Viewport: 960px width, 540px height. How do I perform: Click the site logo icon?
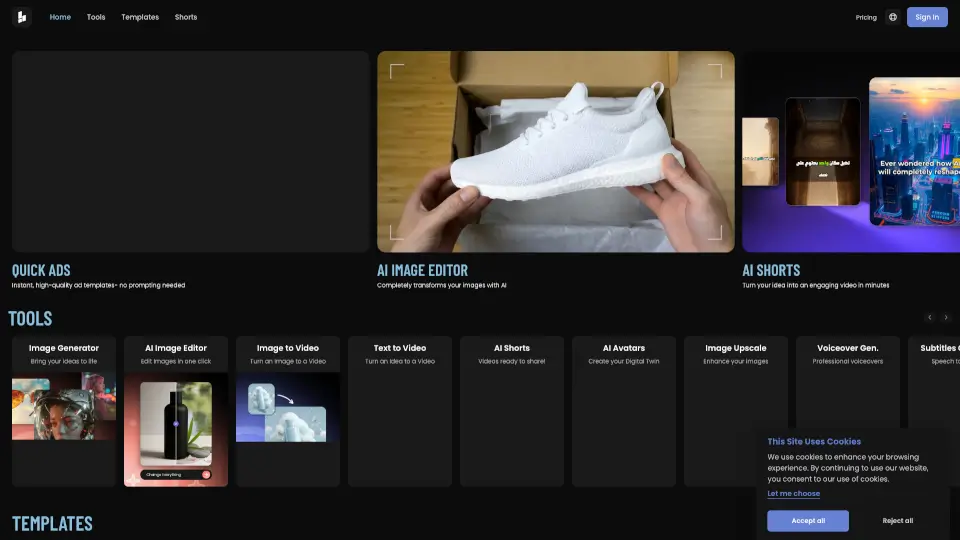pyautogui.click(x=22, y=17)
